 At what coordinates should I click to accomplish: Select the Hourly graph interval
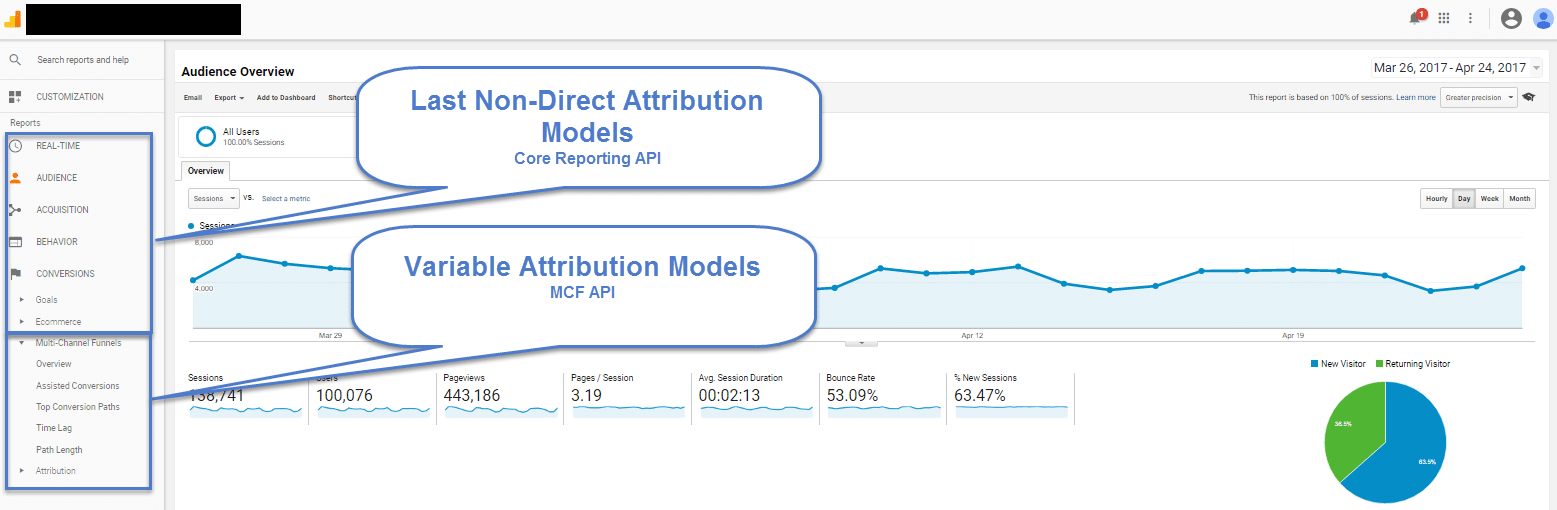(x=1436, y=199)
